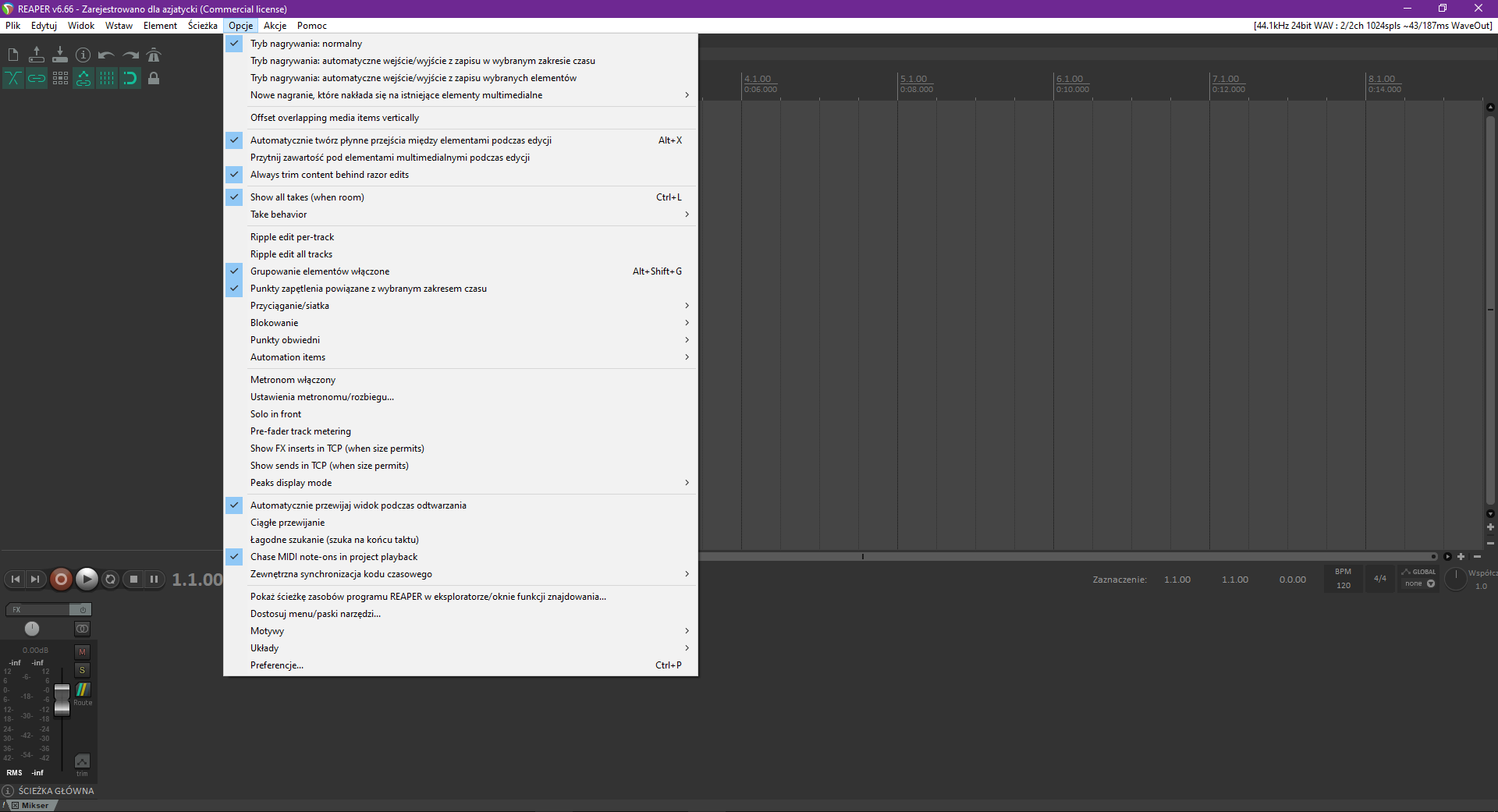Mute the master track with M button

[x=82, y=652]
